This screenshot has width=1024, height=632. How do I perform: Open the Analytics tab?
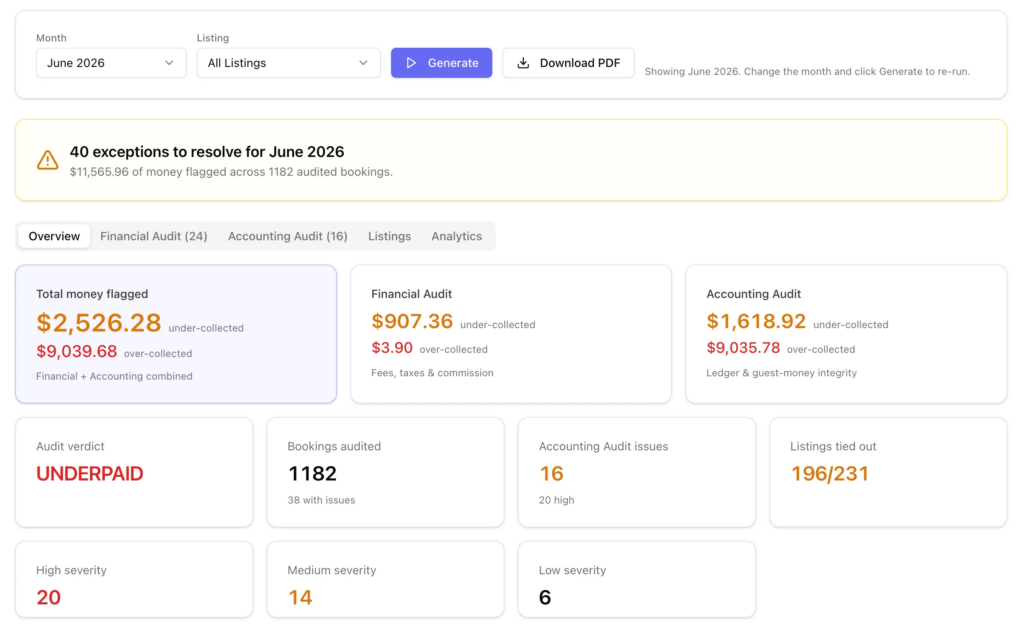tap(456, 236)
